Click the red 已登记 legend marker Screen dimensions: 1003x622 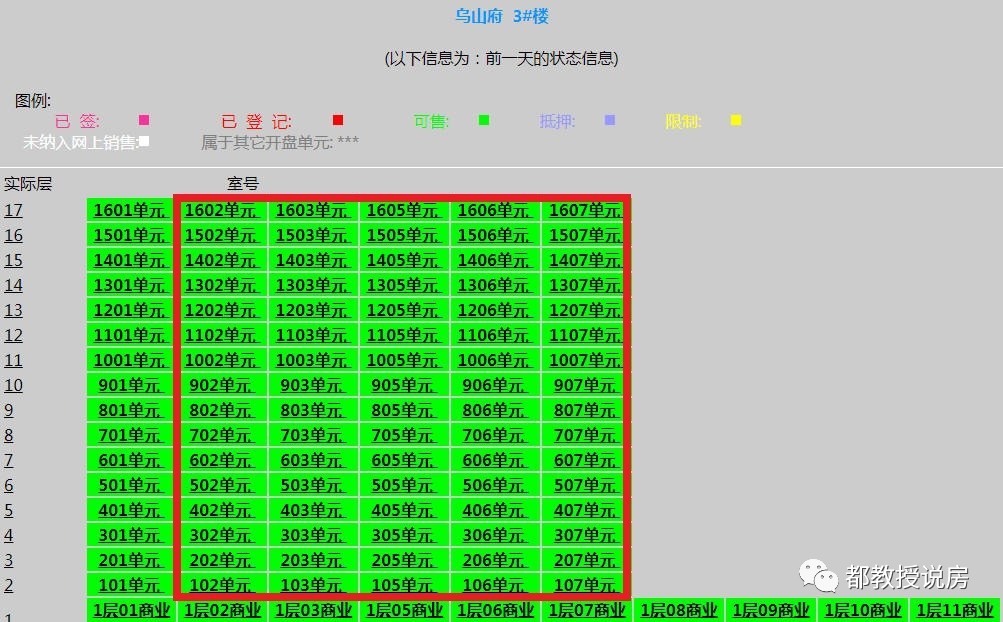336,119
